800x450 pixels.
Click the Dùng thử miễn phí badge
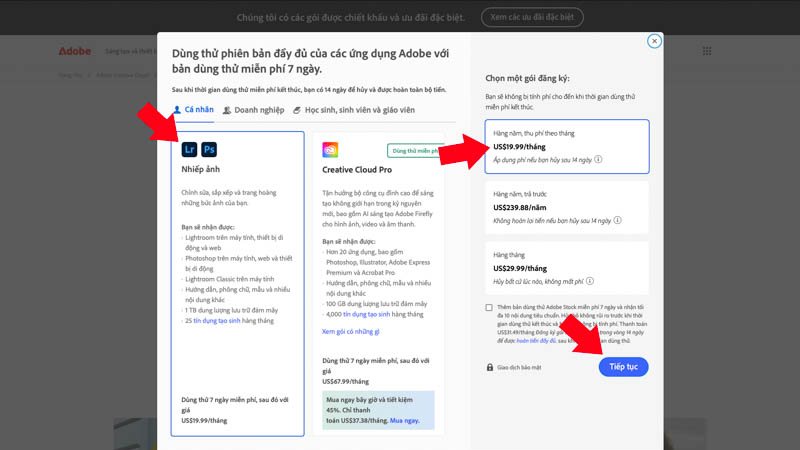(415, 151)
